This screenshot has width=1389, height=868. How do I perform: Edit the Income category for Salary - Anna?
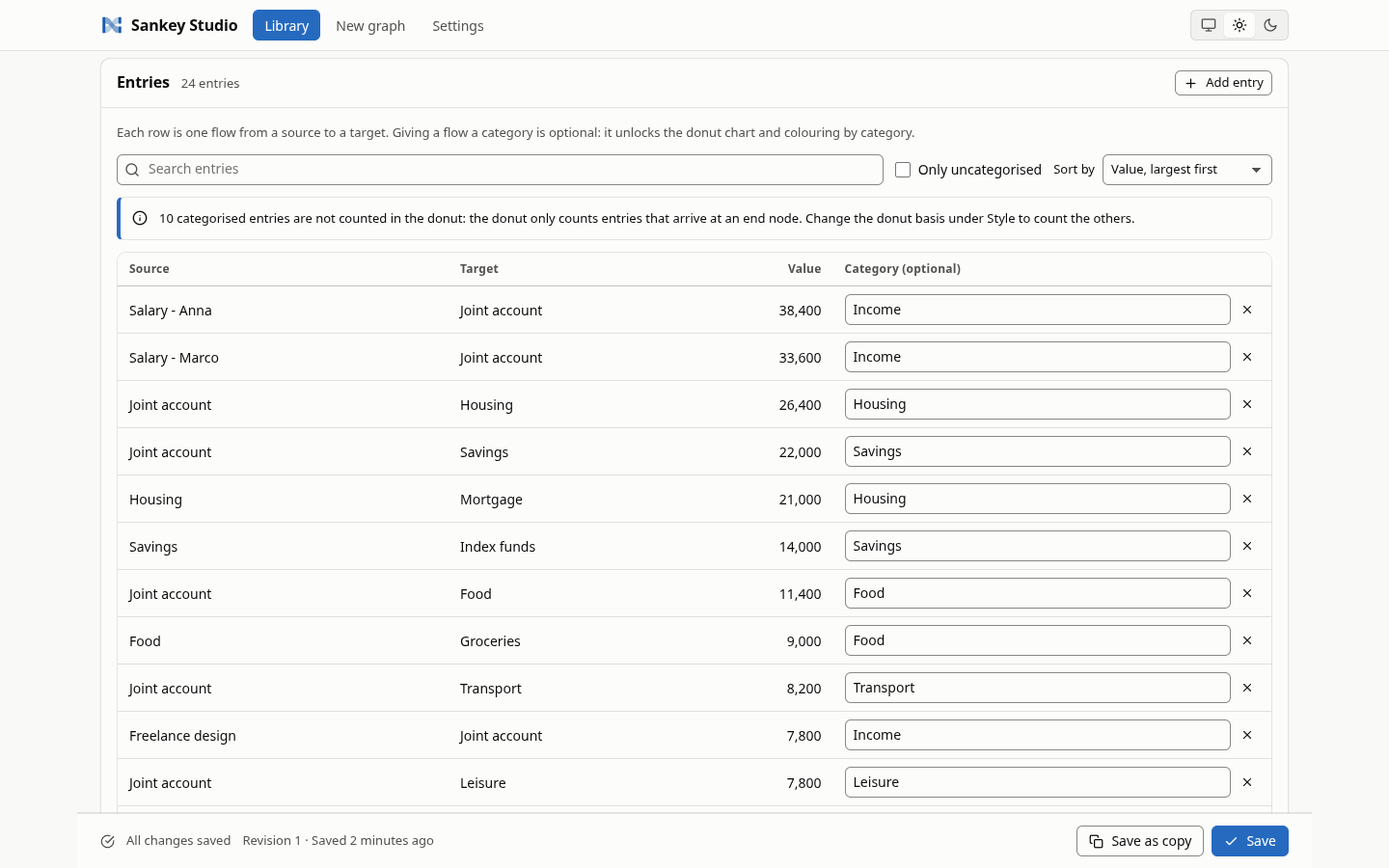click(1037, 310)
